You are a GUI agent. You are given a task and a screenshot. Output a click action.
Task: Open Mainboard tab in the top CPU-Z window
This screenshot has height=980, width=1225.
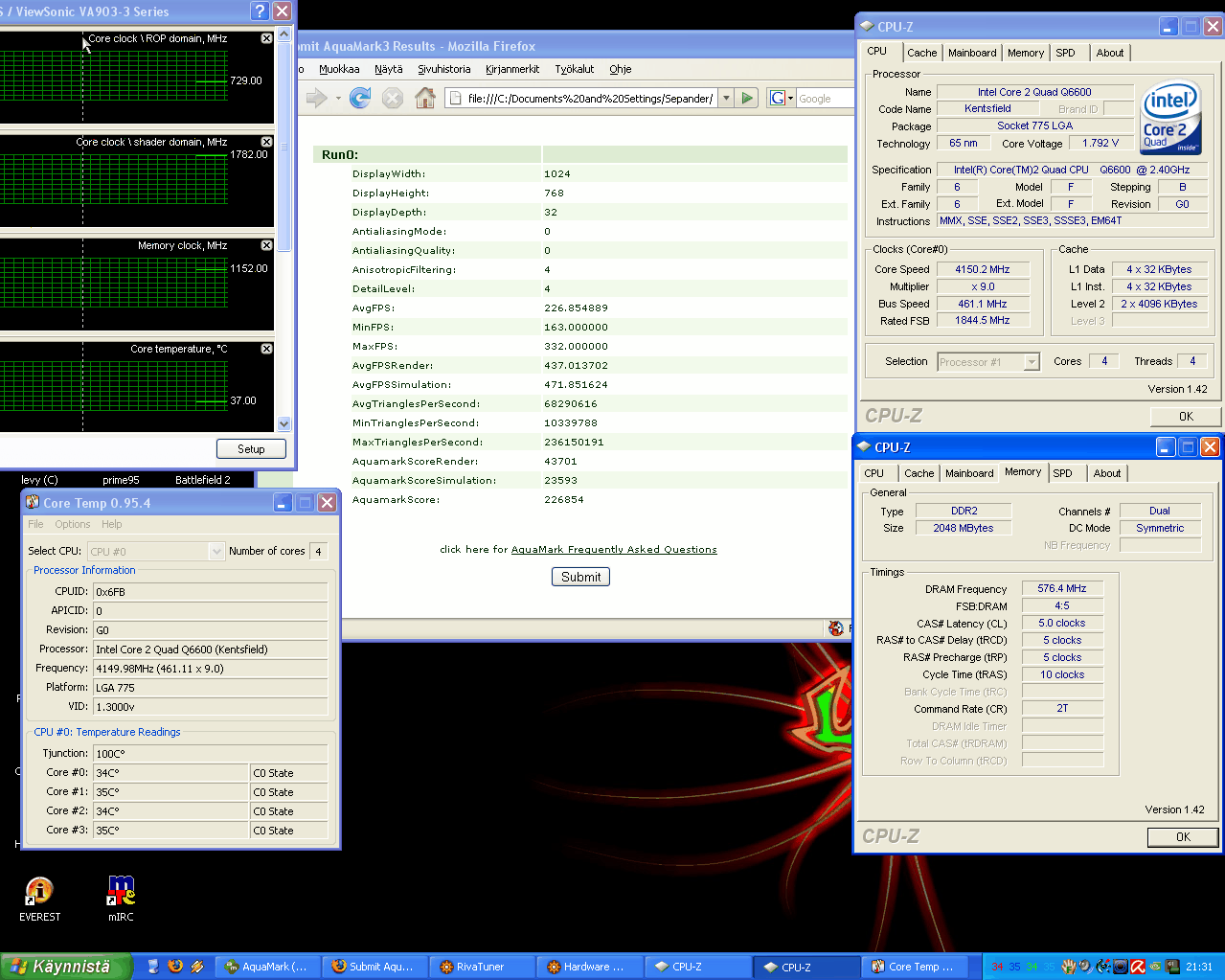(x=972, y=53)
